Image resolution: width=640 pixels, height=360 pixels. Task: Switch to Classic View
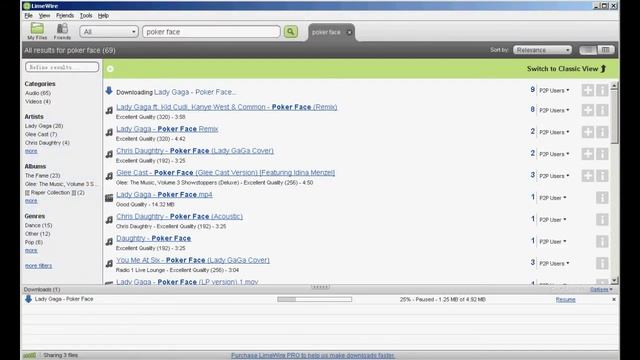[567, 69]
